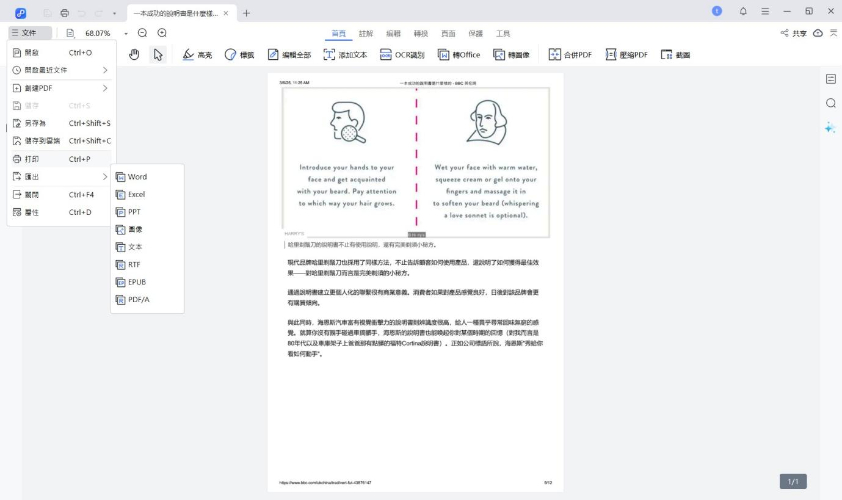Select the arrow cursor tool
Screen dimensions: 842x500
tap(157, 54)
